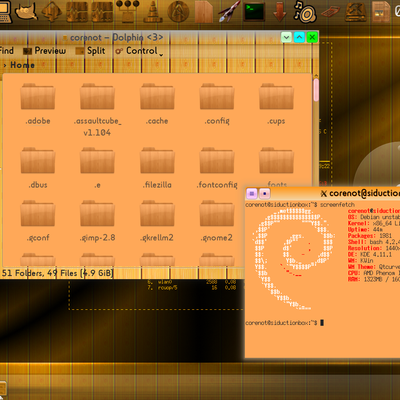Viewport: 400px width, 400px height.
Task: Open the wooden image document dock icon
Action: pyautogui.click(x=381, y=12)
